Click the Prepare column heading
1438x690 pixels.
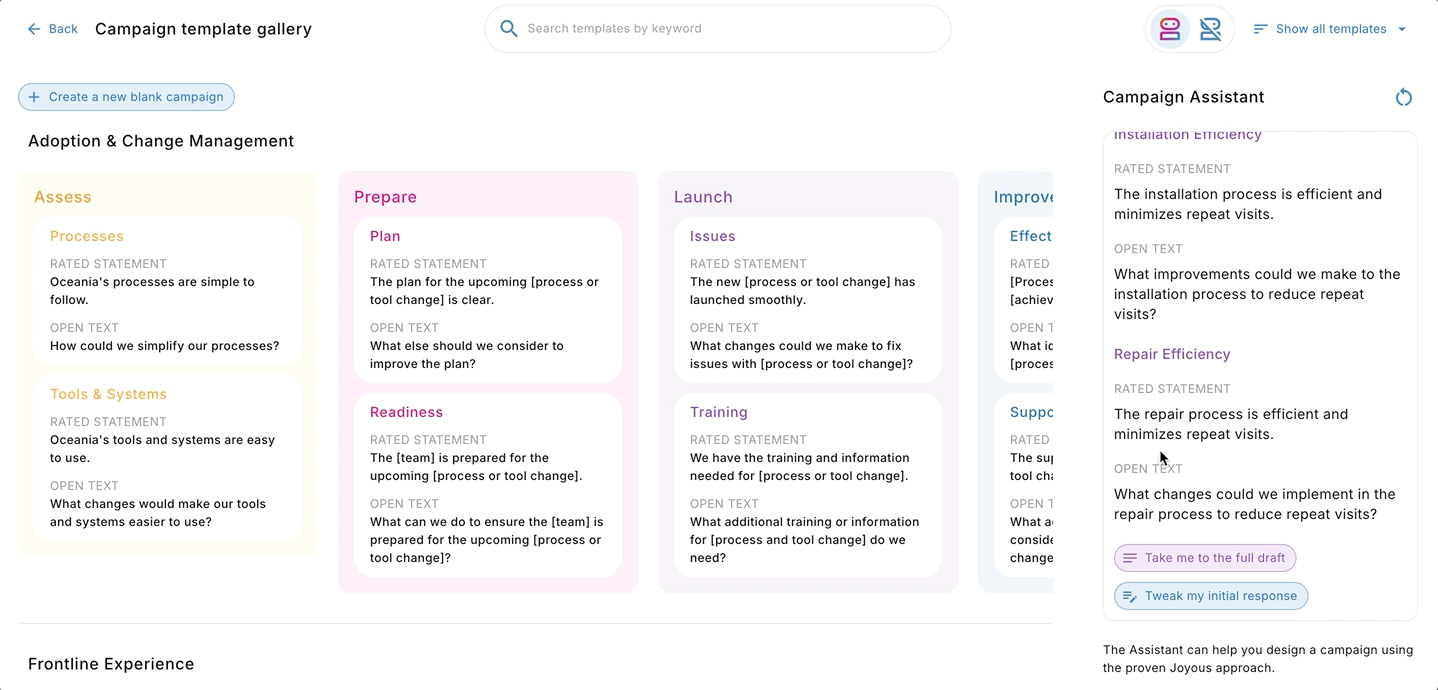[385, 197]
